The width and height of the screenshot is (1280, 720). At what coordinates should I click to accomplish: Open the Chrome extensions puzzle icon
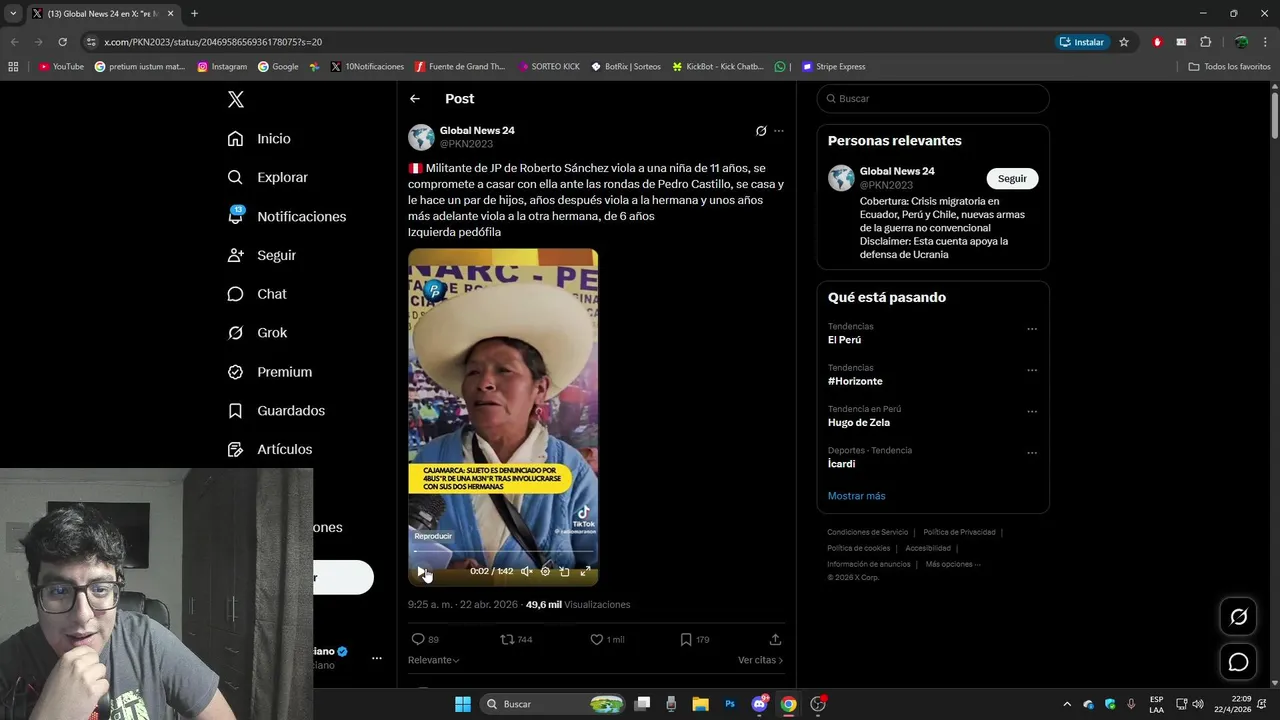point(1205,42)
